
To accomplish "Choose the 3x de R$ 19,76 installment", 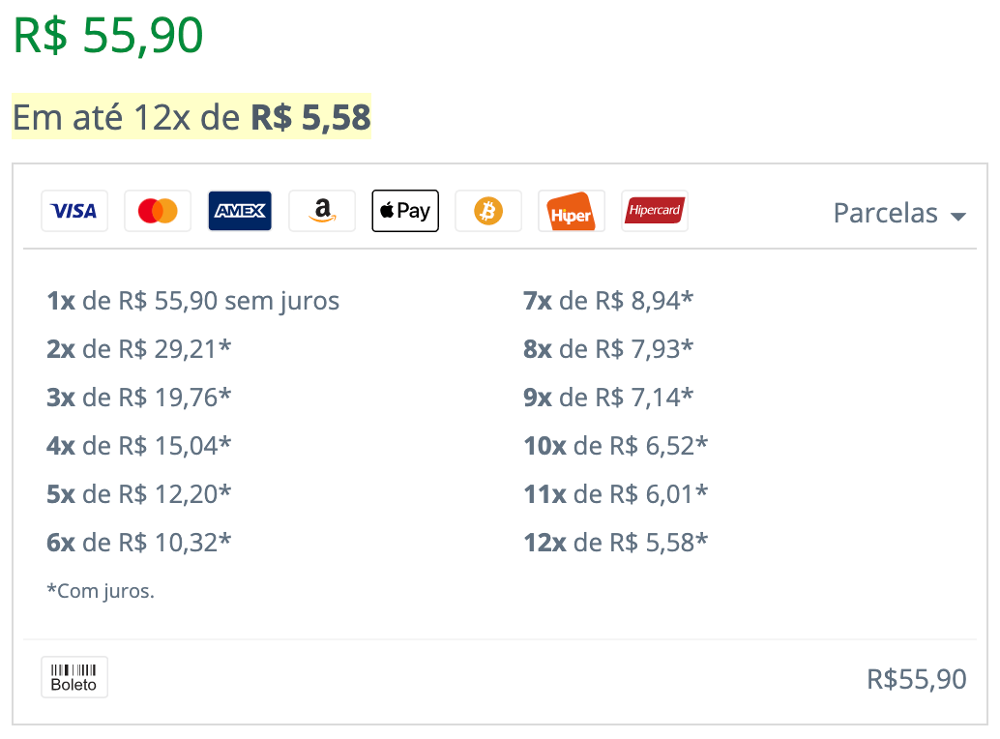I will tap(138, 397).
